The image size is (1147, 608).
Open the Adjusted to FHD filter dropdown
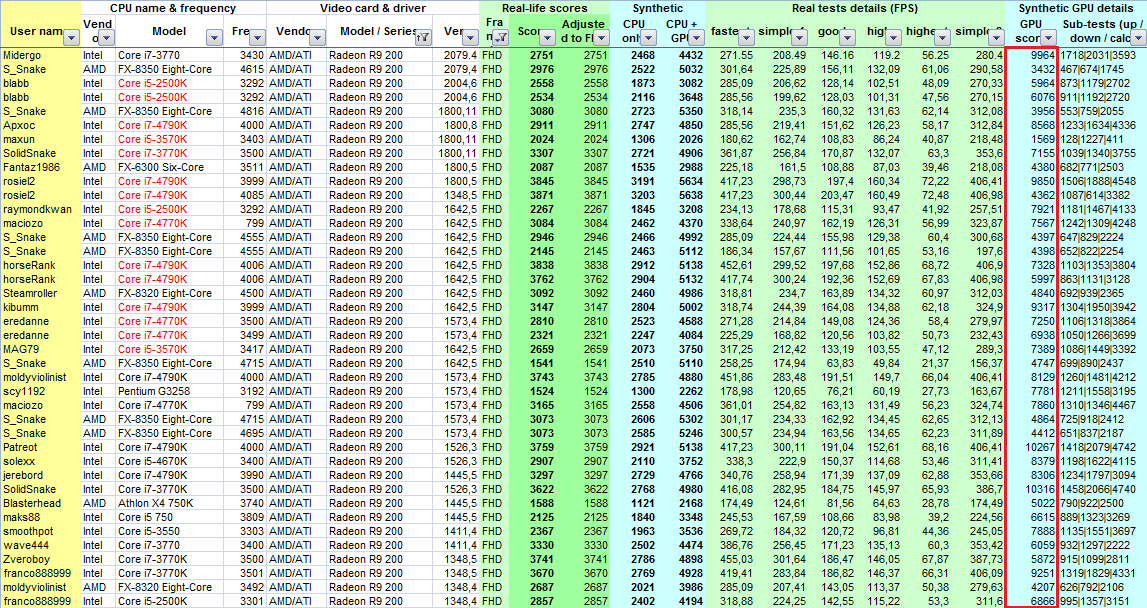tap(599, 38)
